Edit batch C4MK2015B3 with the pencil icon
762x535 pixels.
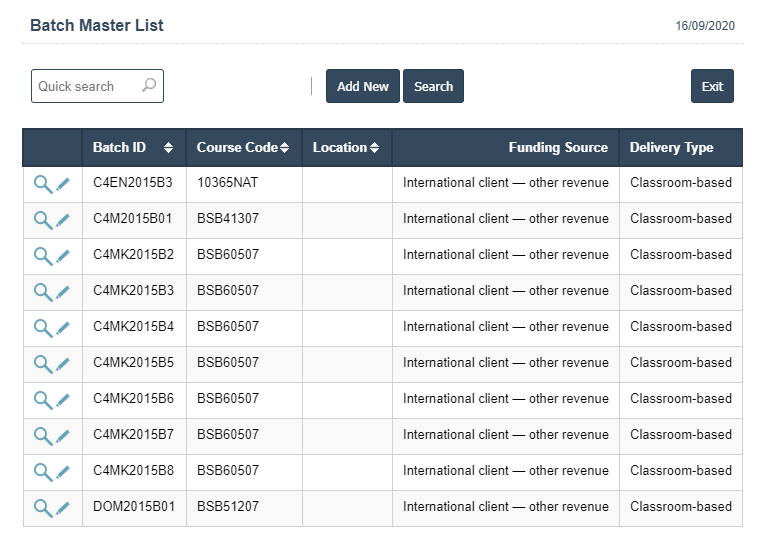[63, 292]
